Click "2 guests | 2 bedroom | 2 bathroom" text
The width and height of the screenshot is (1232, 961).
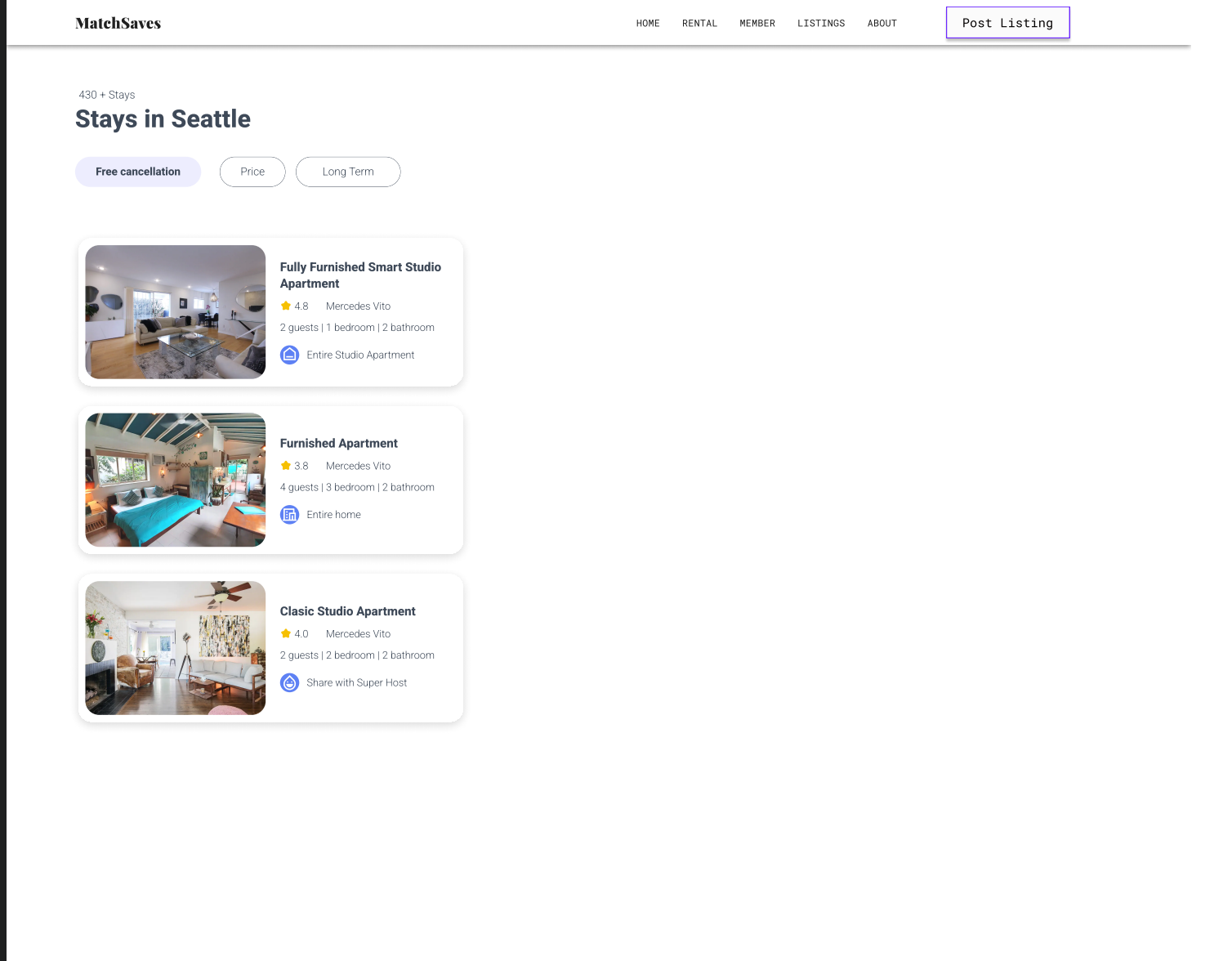tap(357, 655)
